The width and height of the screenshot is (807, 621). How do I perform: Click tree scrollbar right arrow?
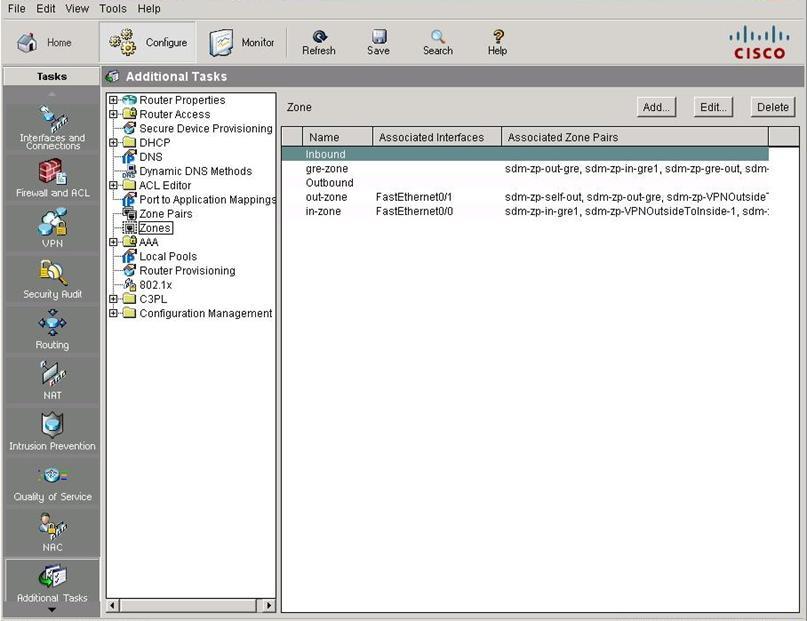click(269, 606)
